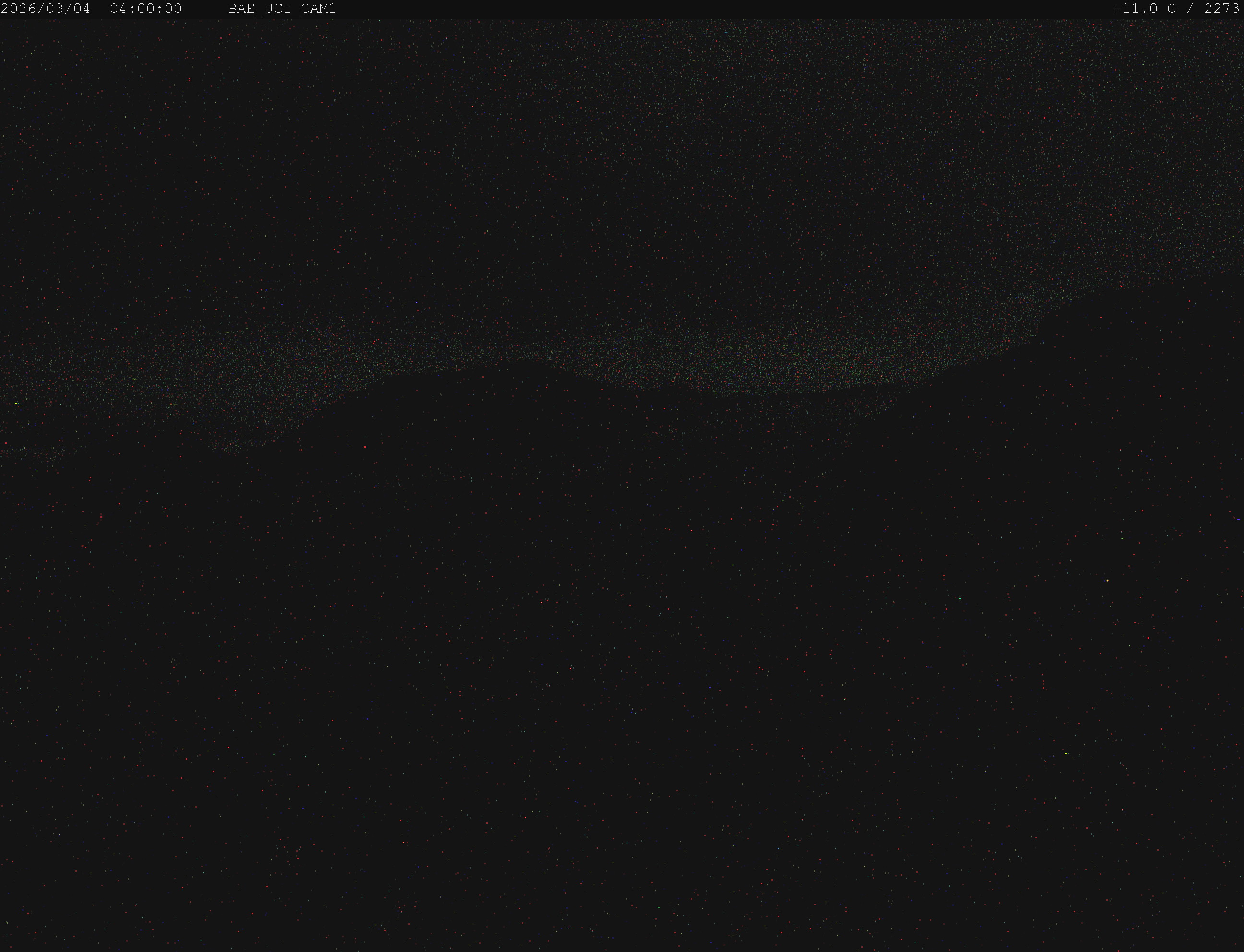Click the day digits 04 in date
The image size is (1244, 952).
(82, 9)
